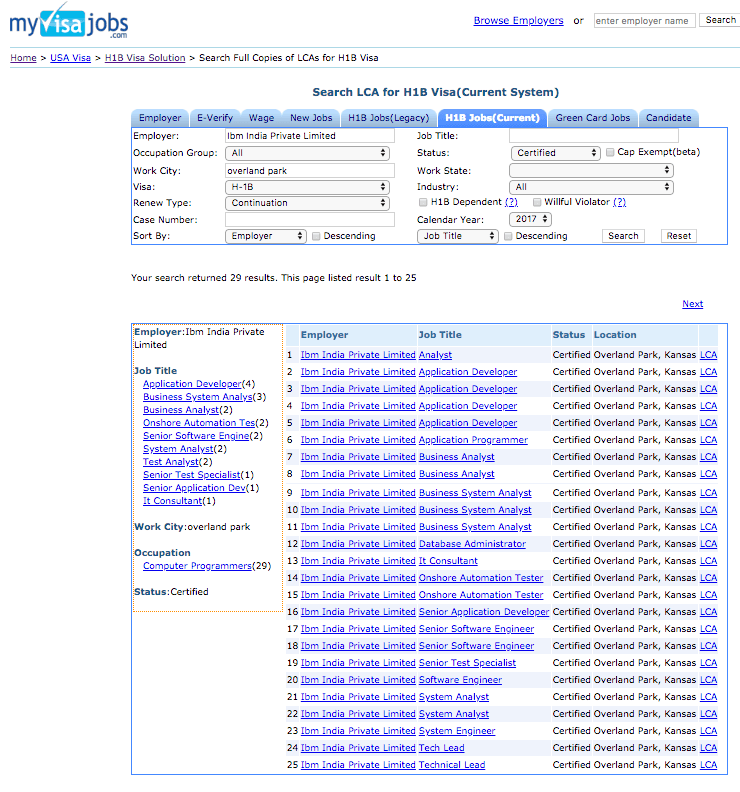Open LCA link for row 1 Analyst
740x792 pixels.
pyautogui.click(x=708, y=355)
